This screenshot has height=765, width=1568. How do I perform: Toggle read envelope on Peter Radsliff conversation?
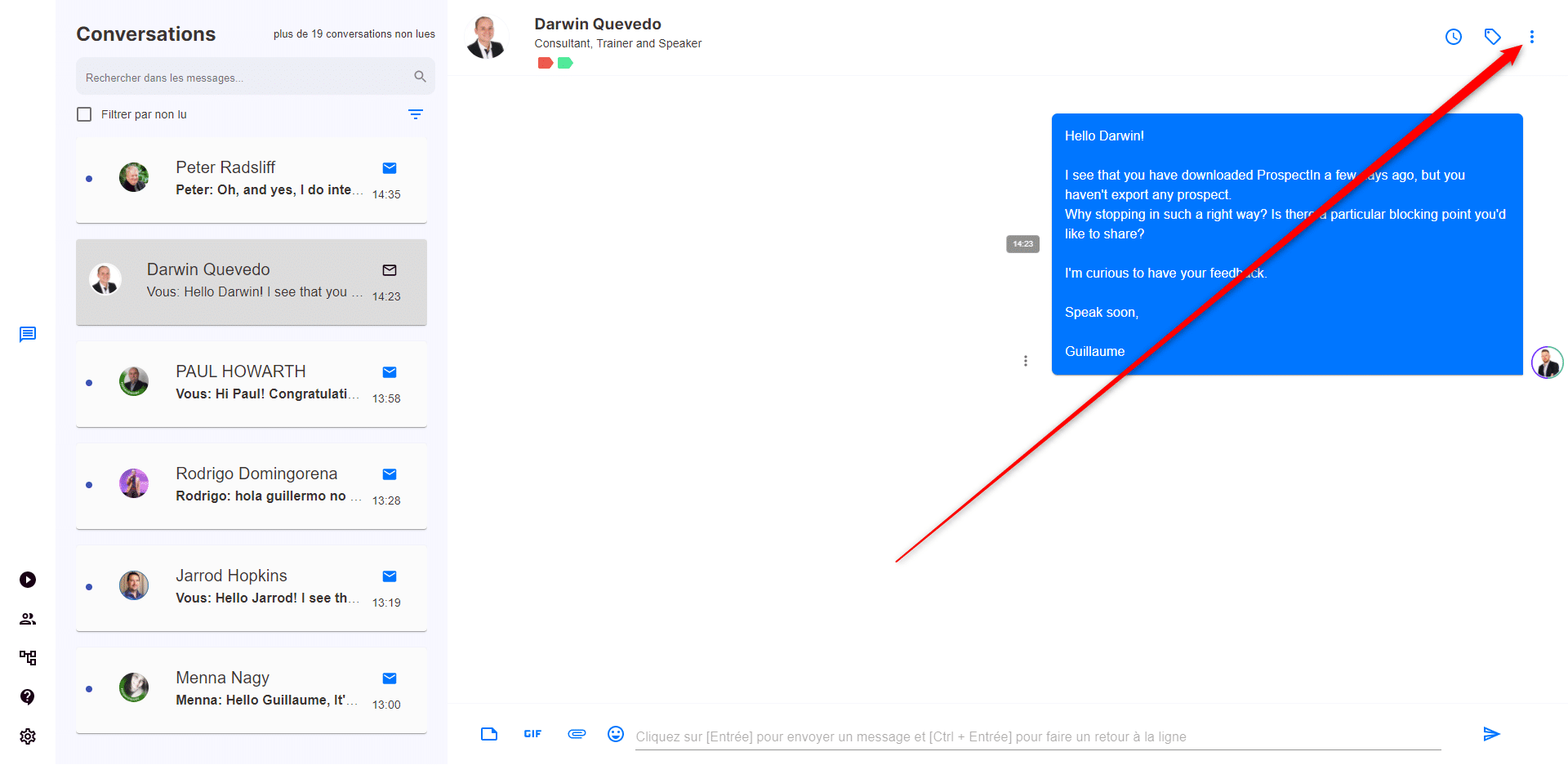pos(390,168)
